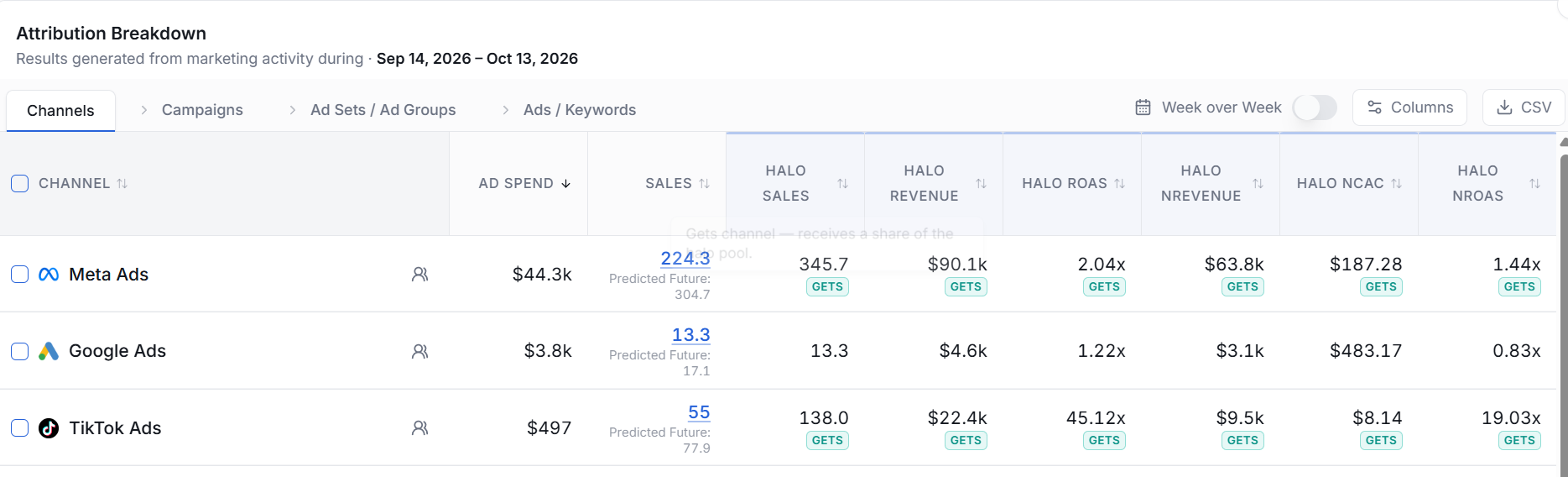The width and height of the screenshot is (1568, 477).
Task: Click the TikTok Ads channel name
Action: tap(115, 428)
